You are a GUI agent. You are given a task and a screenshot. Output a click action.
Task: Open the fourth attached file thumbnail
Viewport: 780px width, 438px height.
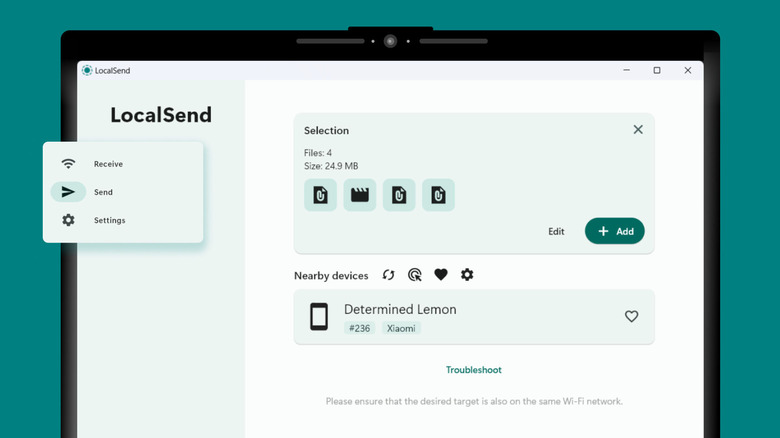438,195
